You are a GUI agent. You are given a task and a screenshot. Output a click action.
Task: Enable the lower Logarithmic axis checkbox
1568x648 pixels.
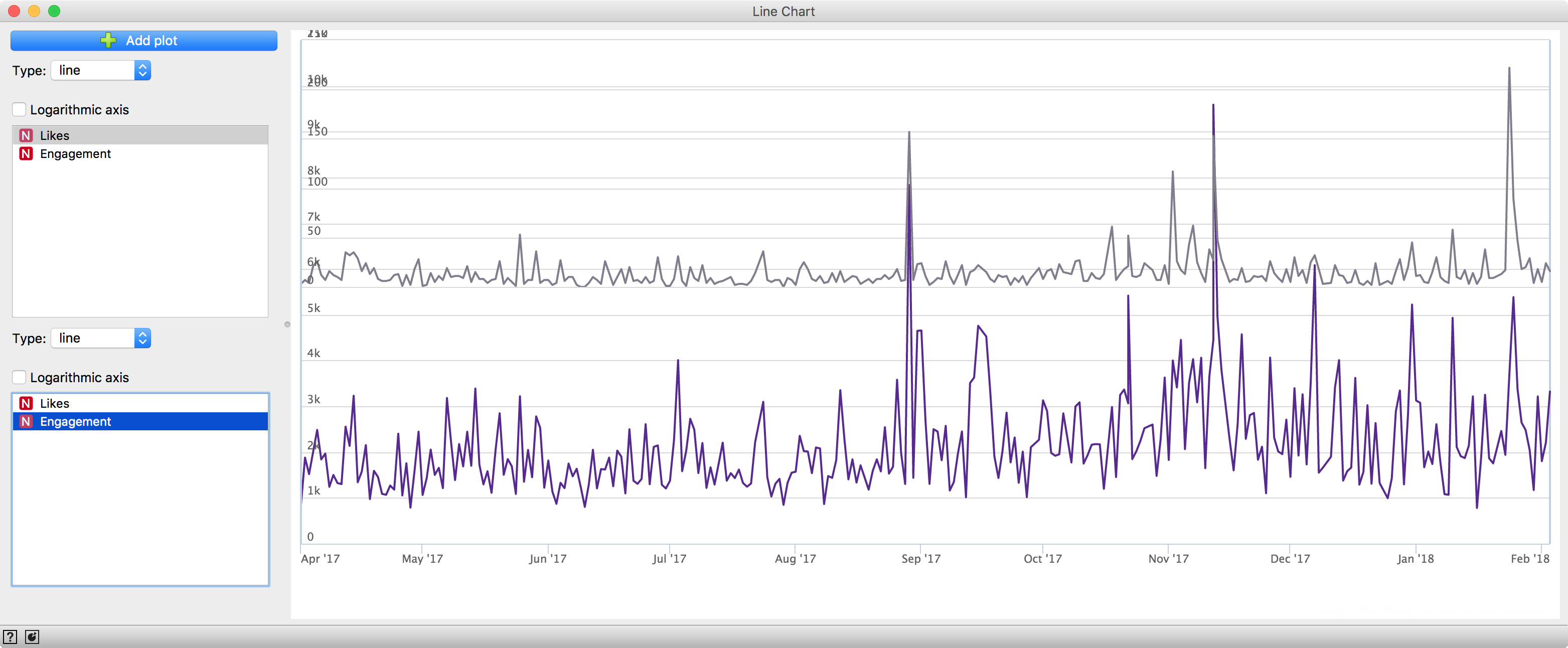coord(19,377)
